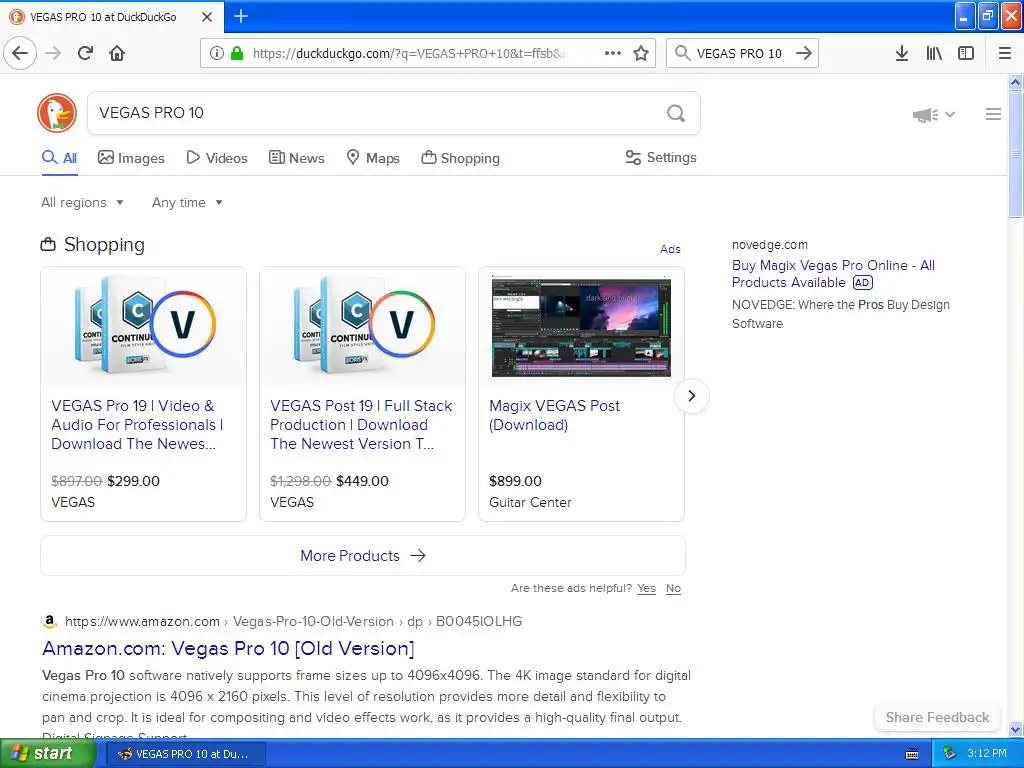Bookmark this page with the star
The height and width of the screenshot is (768, 1024).
[x=641, y=53]
